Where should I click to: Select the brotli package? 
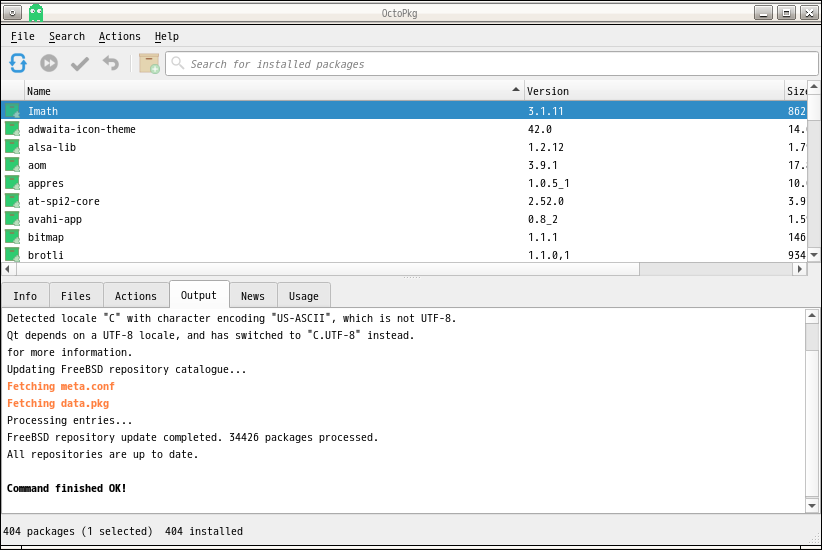(404, 255)
